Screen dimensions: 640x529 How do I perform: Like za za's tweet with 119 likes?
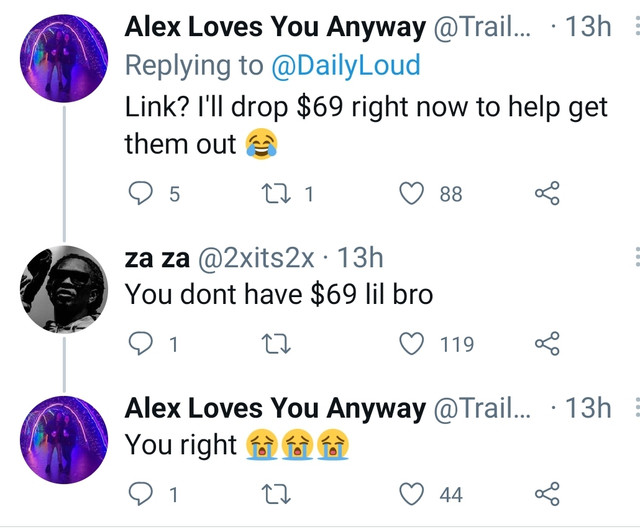click(x=411, y=344)
